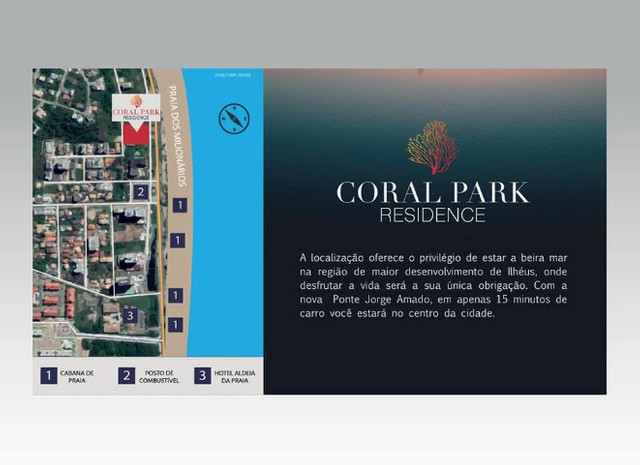Click legend number 2 Posto de Combustível

pos(127,375)
